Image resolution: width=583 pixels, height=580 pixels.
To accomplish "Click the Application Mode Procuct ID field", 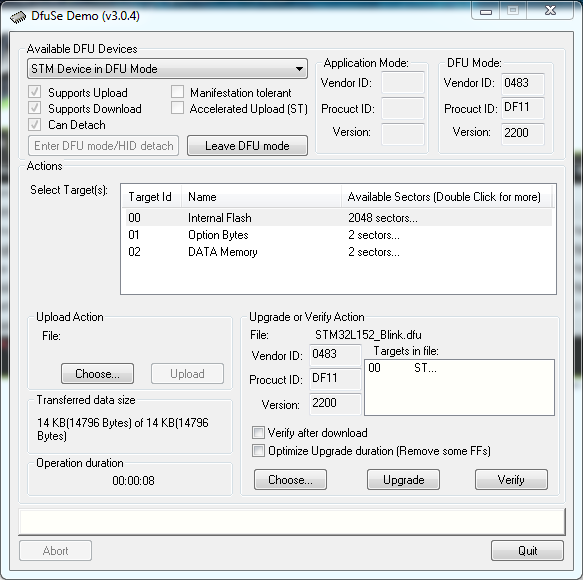I will (403, 108).
